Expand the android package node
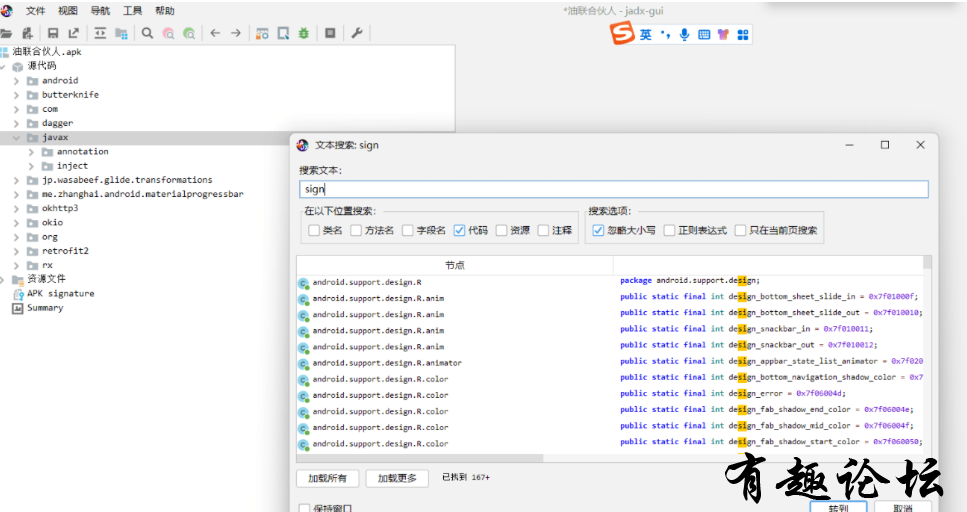967x512 pixels. pyautogui.click(x=17, y=81)
